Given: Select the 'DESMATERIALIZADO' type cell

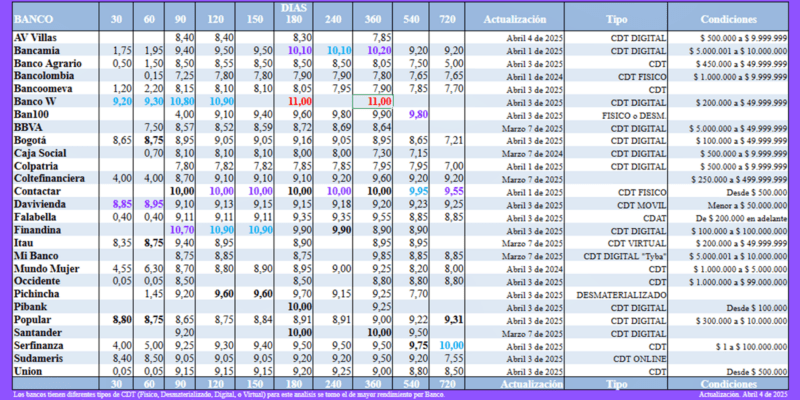Looking at the screenshot, I should click(621, 295).
